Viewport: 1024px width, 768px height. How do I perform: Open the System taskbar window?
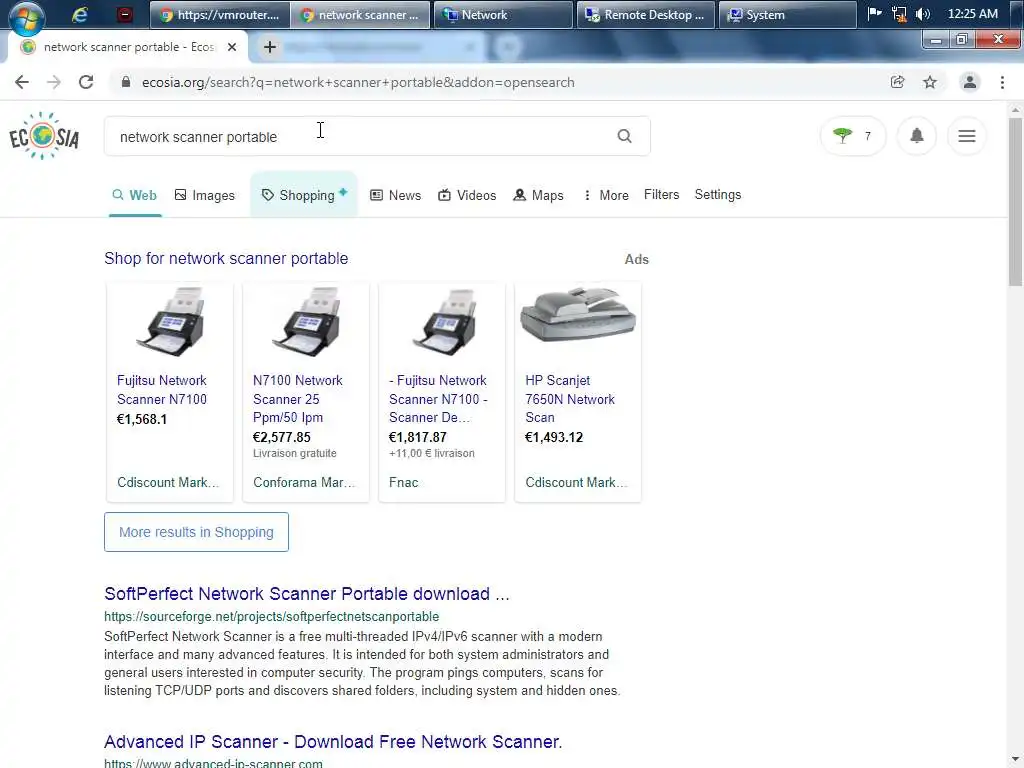[x=787, y=14]
